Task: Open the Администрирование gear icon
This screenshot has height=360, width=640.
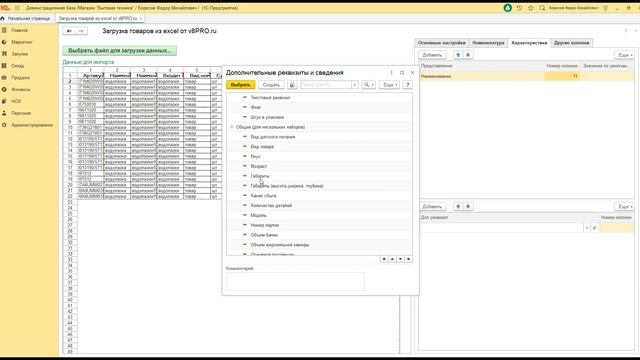Action: point(4,125)
